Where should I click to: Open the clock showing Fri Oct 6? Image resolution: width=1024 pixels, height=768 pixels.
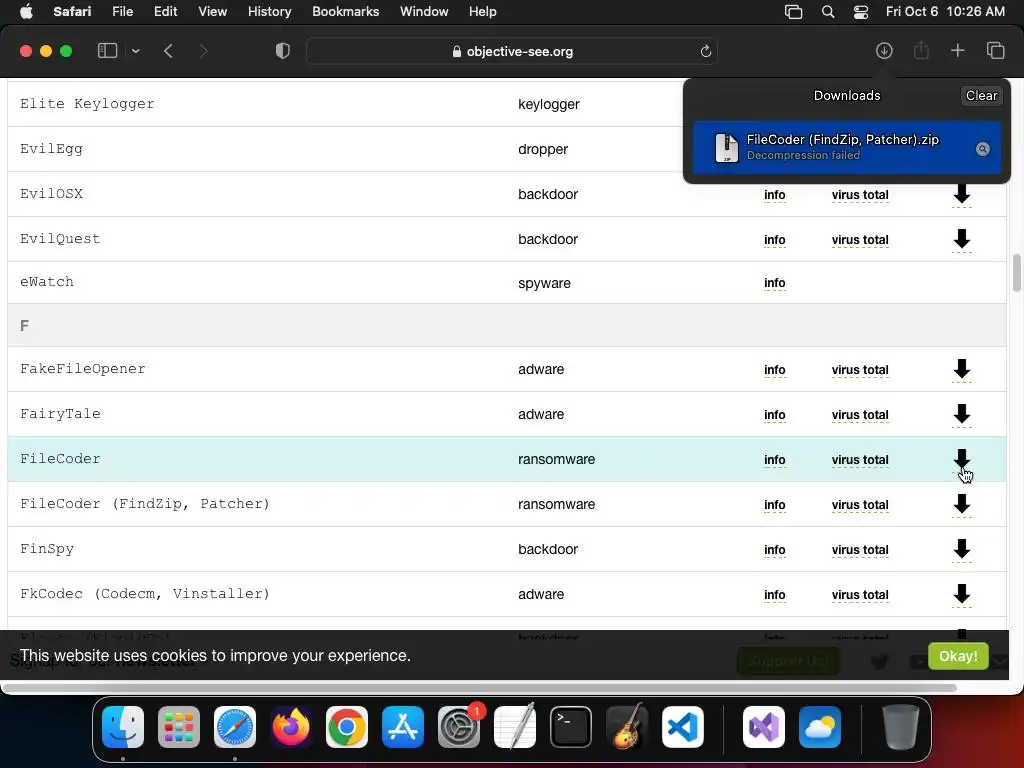coord(945,12)
